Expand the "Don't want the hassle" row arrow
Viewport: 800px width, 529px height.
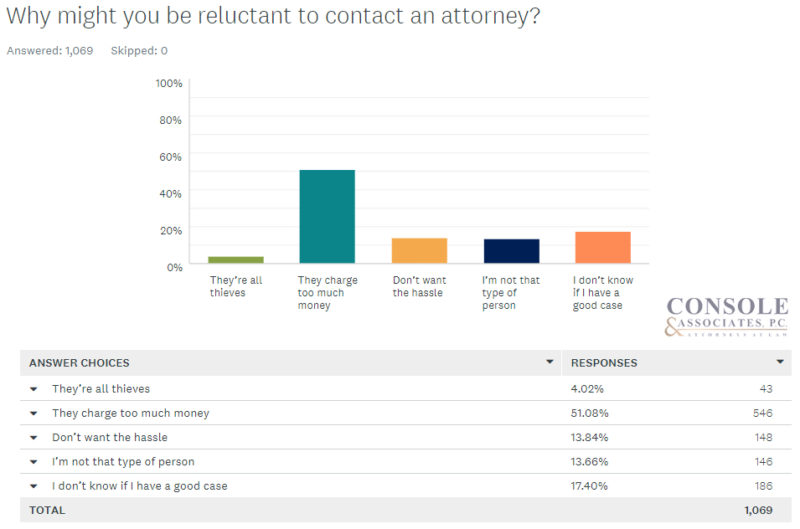coord(33,437)
